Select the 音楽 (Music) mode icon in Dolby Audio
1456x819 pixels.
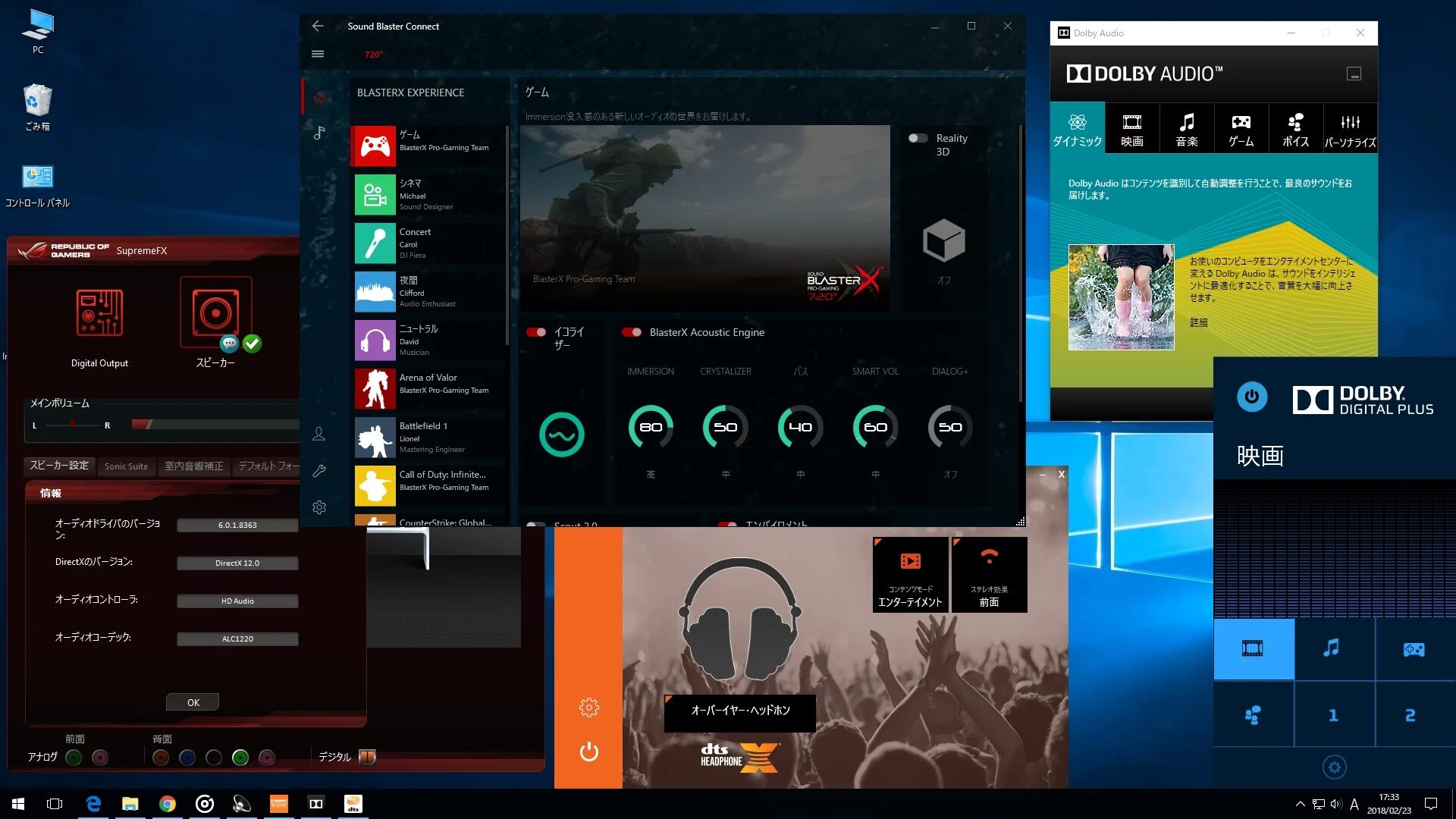tap(1185, 128)
